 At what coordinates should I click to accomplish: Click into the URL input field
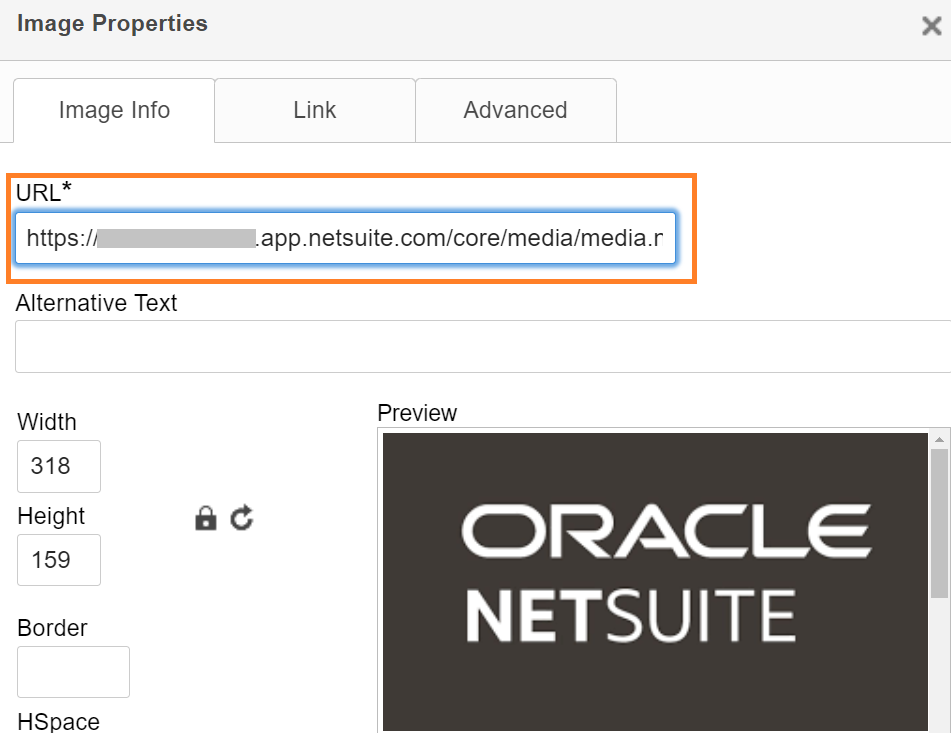(345, 238)
